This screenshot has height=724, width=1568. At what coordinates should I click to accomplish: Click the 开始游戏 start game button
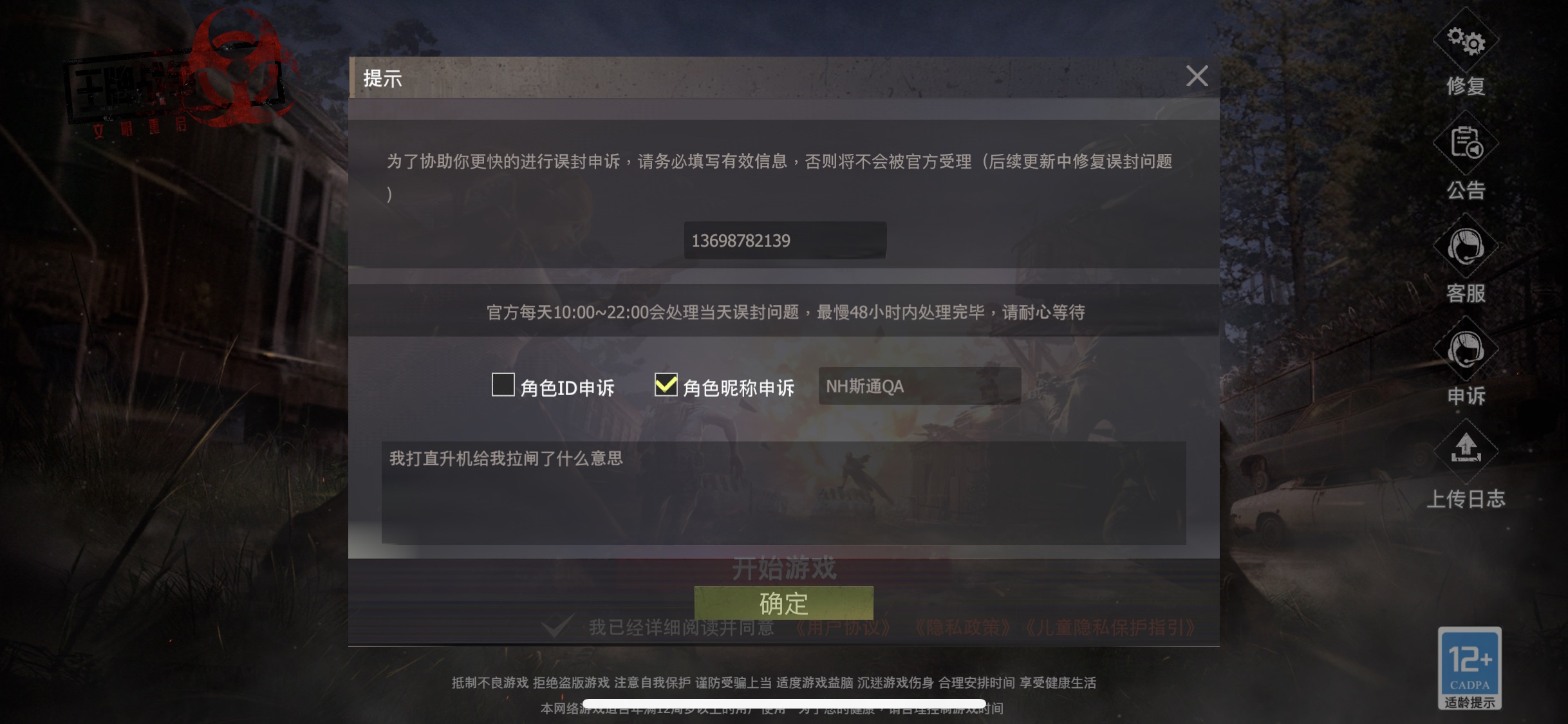tap(783, 569)
